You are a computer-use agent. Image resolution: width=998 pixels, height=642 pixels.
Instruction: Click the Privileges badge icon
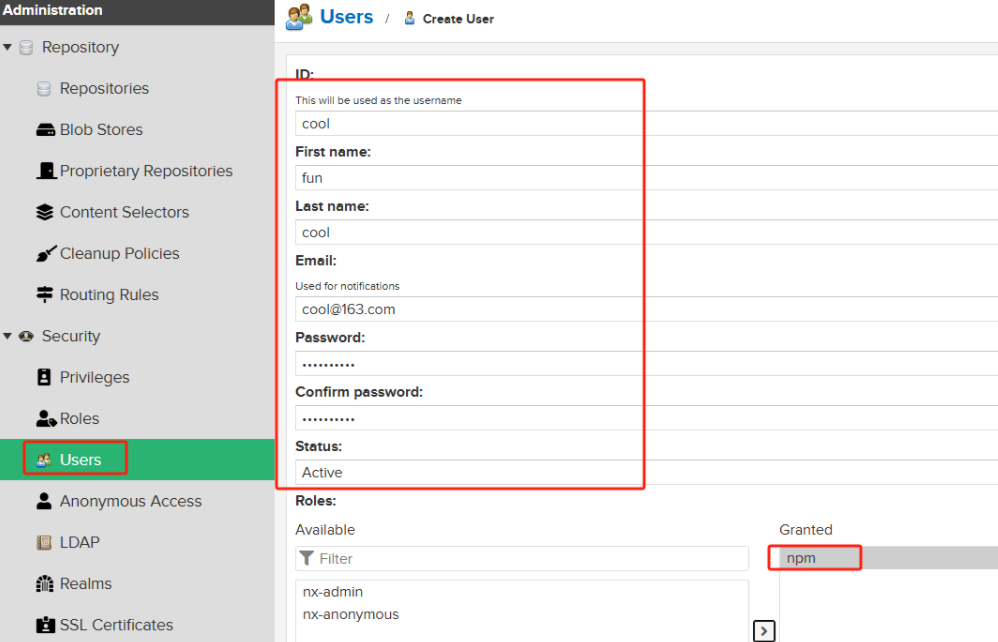[44, 377]
